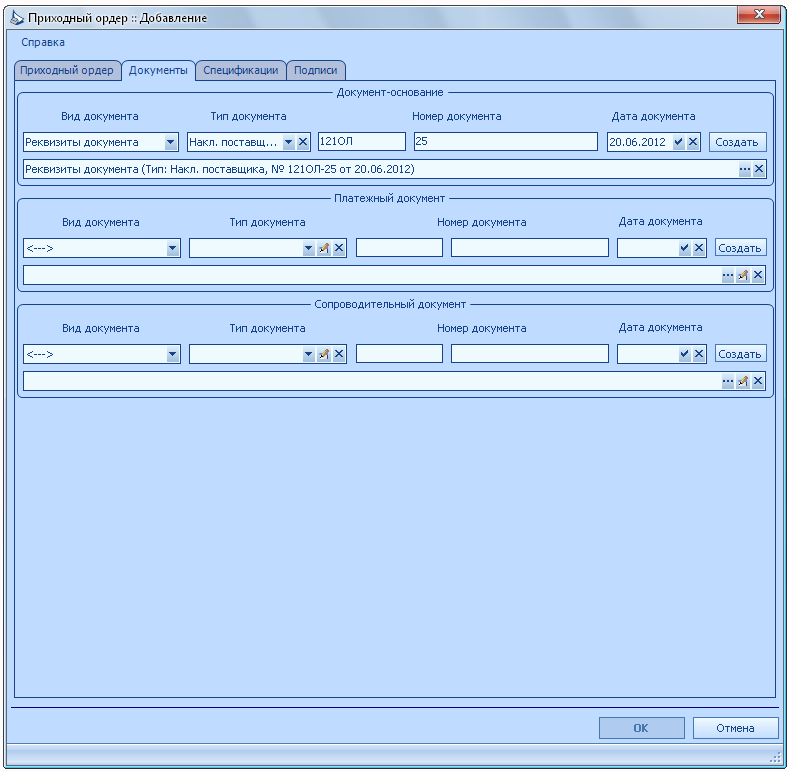Screen dimensions: 789x772
Task: Switch to Приходный ордер tab
Action: click(67, 70)
